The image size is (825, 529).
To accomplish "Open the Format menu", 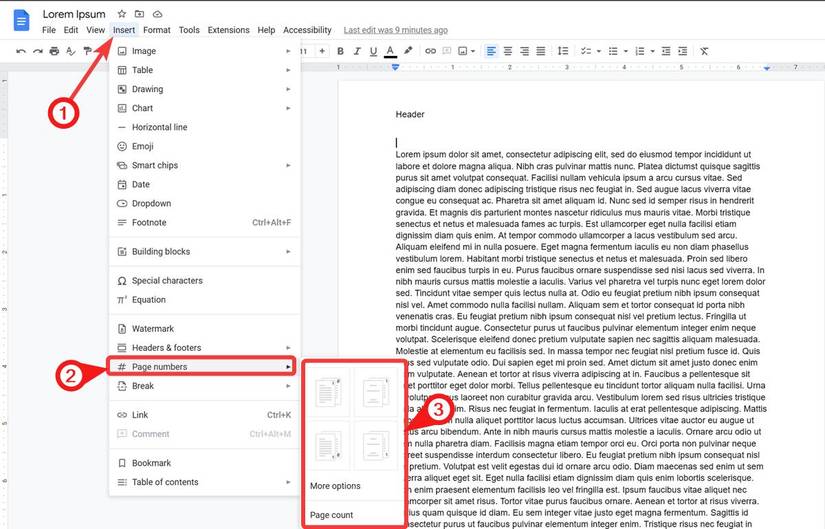I will tap(156, 30).
